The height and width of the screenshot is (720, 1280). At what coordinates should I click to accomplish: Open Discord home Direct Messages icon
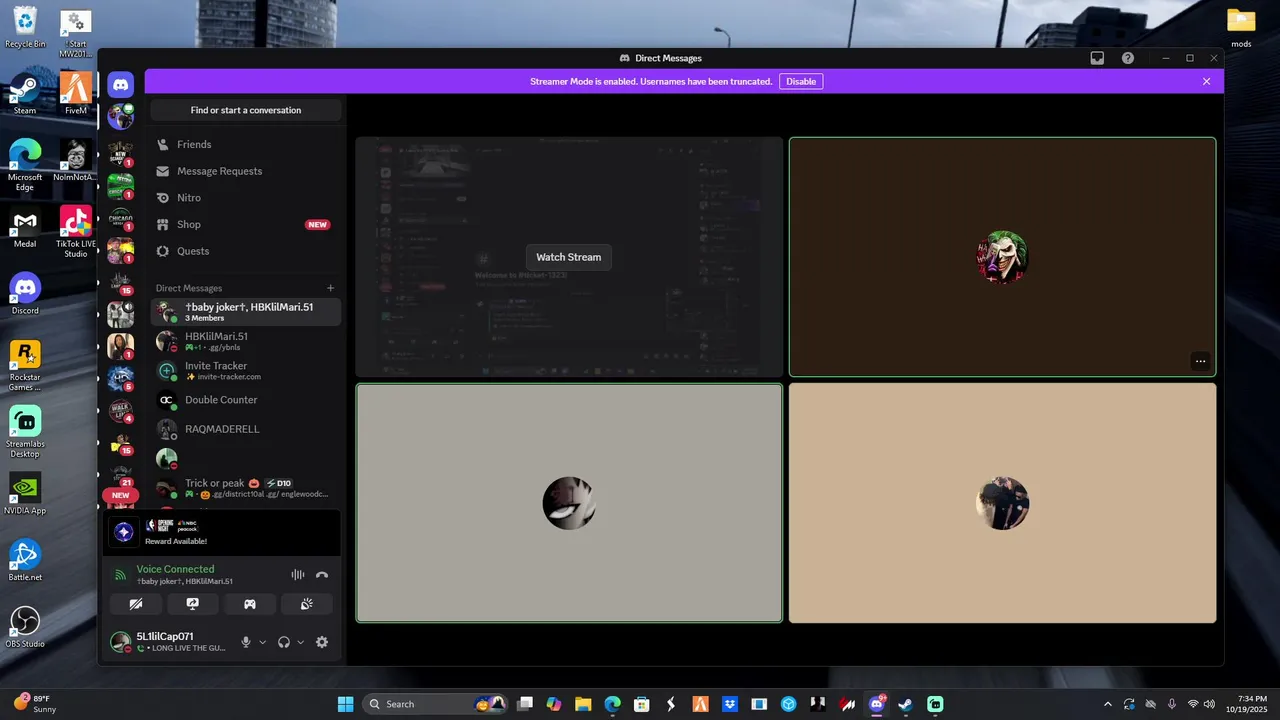121,85
